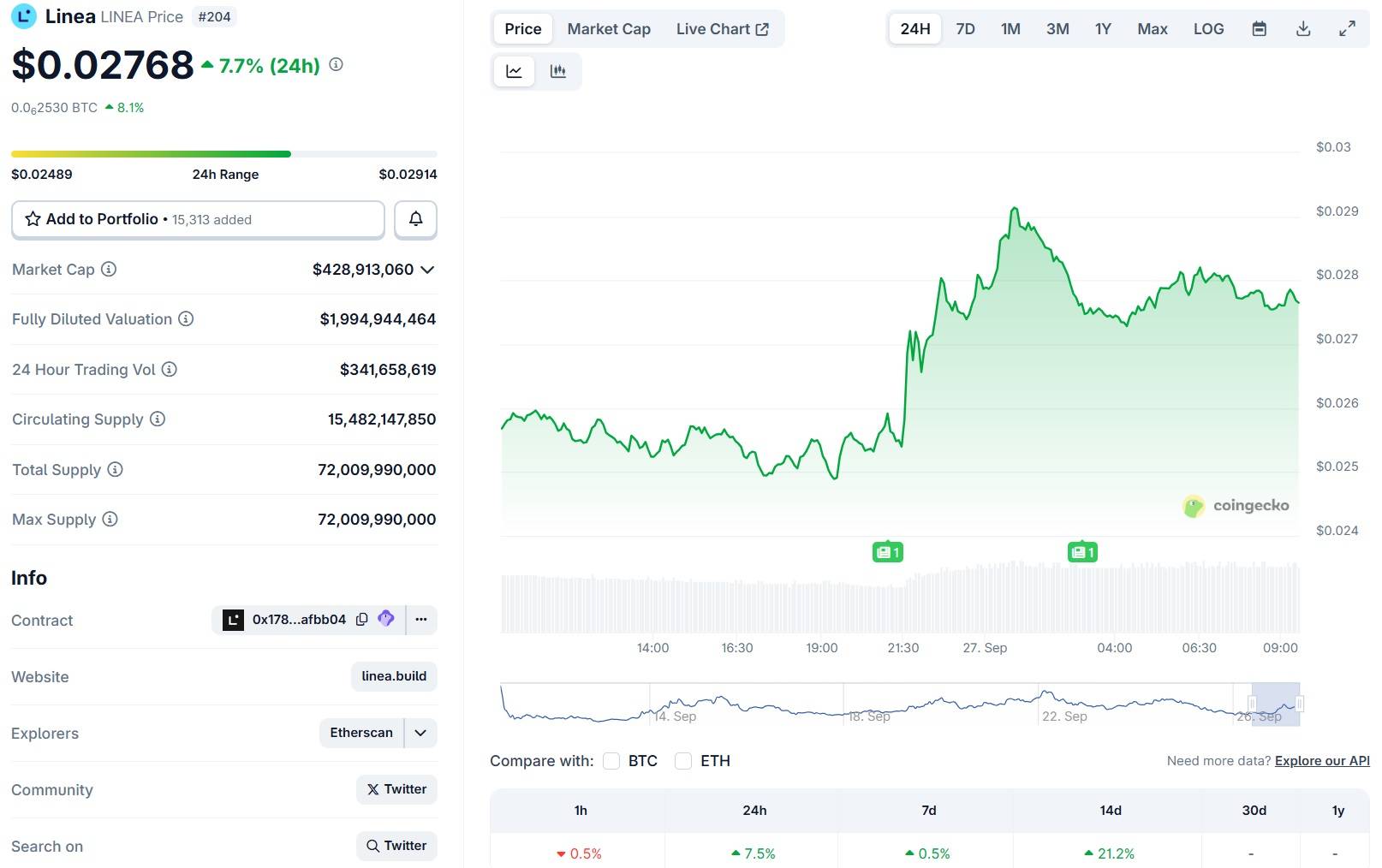
Task: Select the 1M time range
Action: (1010, 28)
